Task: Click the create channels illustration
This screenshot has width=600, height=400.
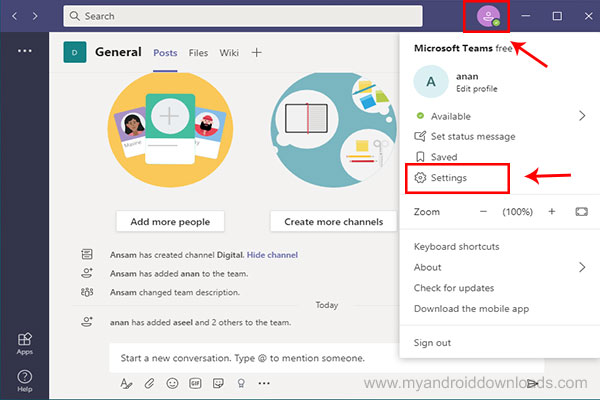Action: pos(333,130)
